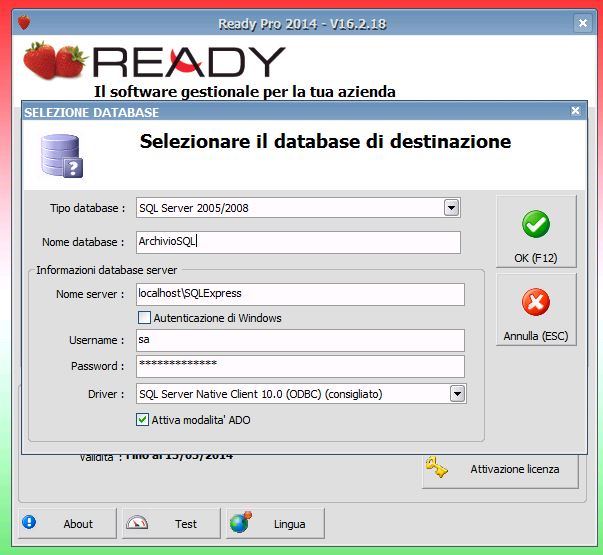The width and height of the screenshot is (603, 555).
Task: Click the slogan Il software gestionale text
Action: tap(245, 92)
